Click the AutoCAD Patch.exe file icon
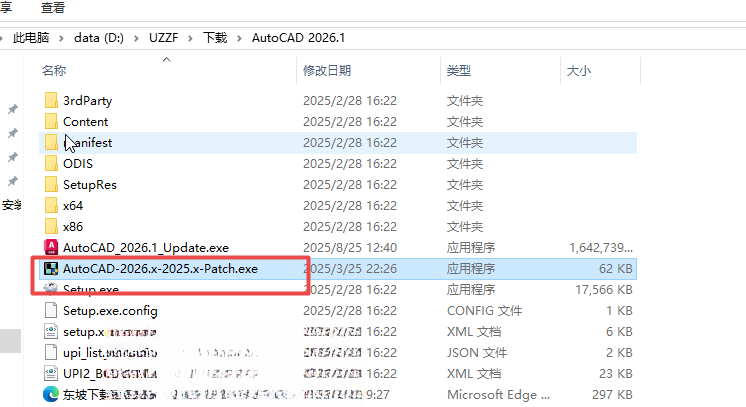Image resolution: width=746 pixels, height=407 pixels. pyautogui.click(x=51, y=268)
